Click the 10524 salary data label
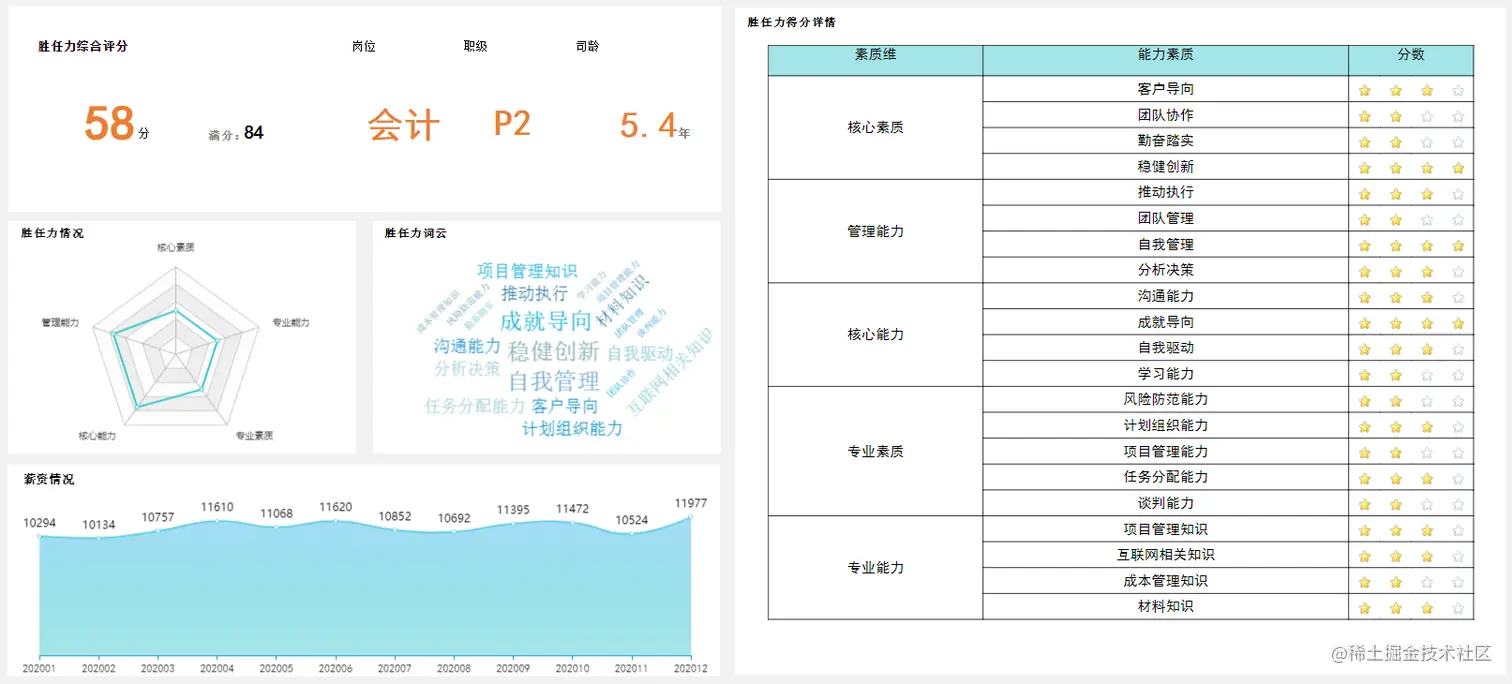Image resolution: width=1512 pixels, height=684 pixels. click(x=631, y=520)
